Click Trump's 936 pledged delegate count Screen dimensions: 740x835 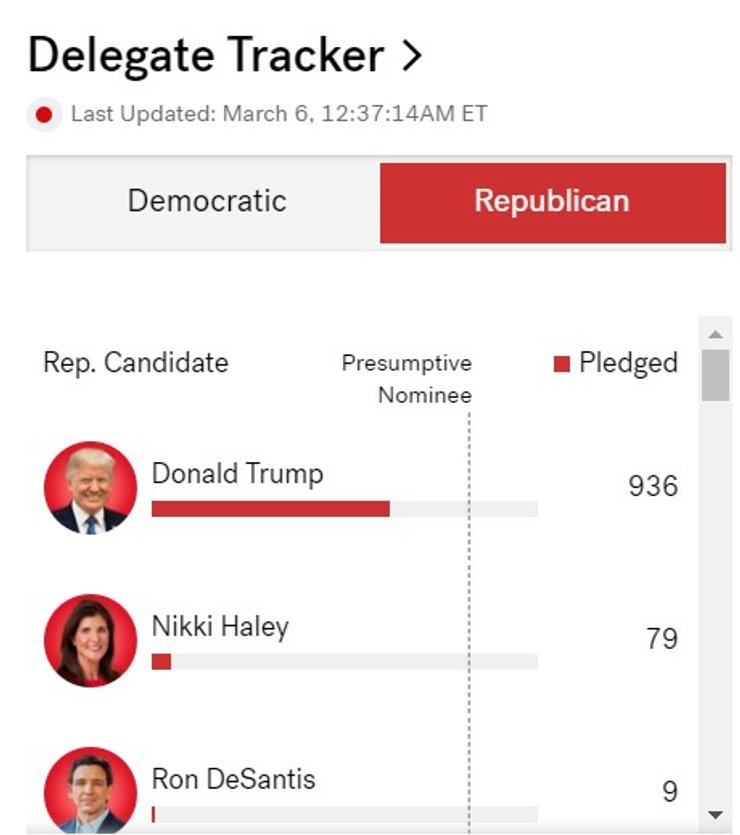pos(653,487)
